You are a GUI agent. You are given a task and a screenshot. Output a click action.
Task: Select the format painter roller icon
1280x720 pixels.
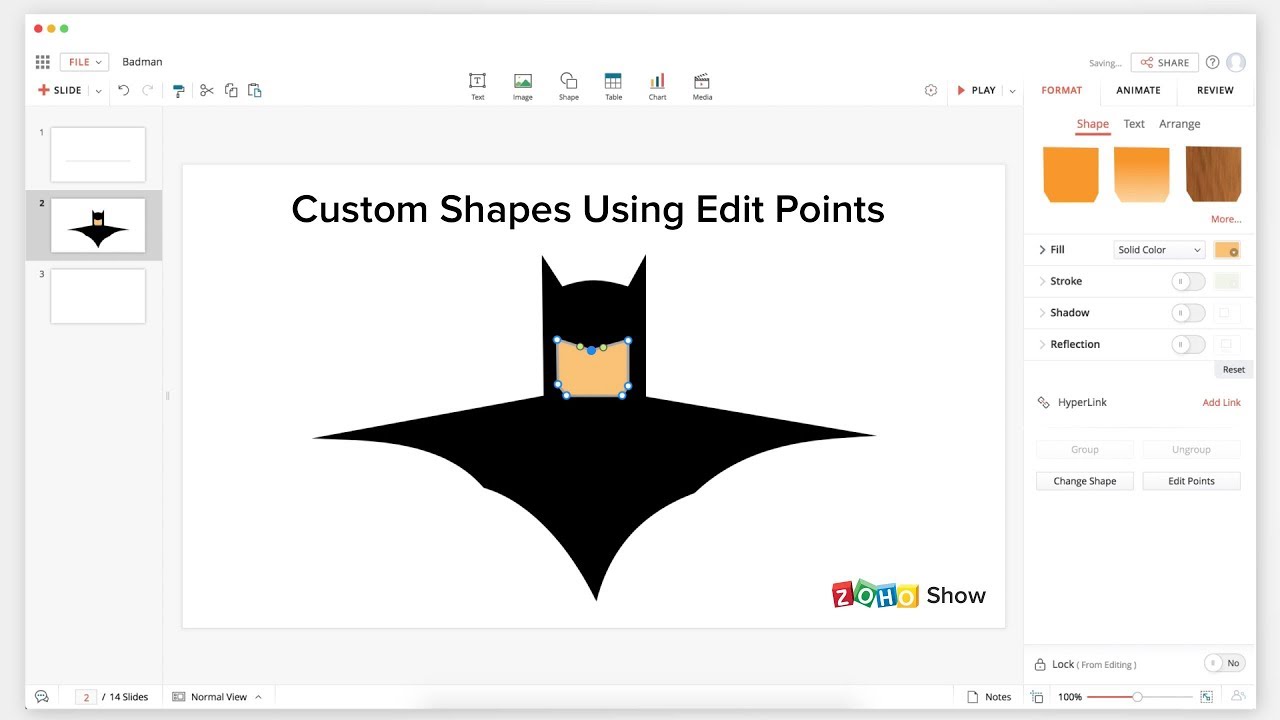pyautogui.click(x=179, y=90)
